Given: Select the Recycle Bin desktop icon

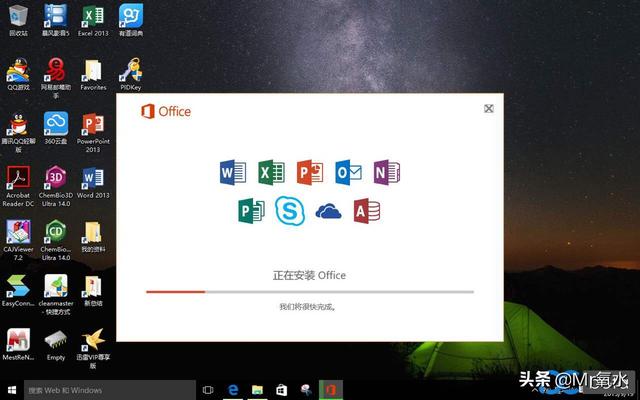Looking at the screenshot, I should (18, 17).
